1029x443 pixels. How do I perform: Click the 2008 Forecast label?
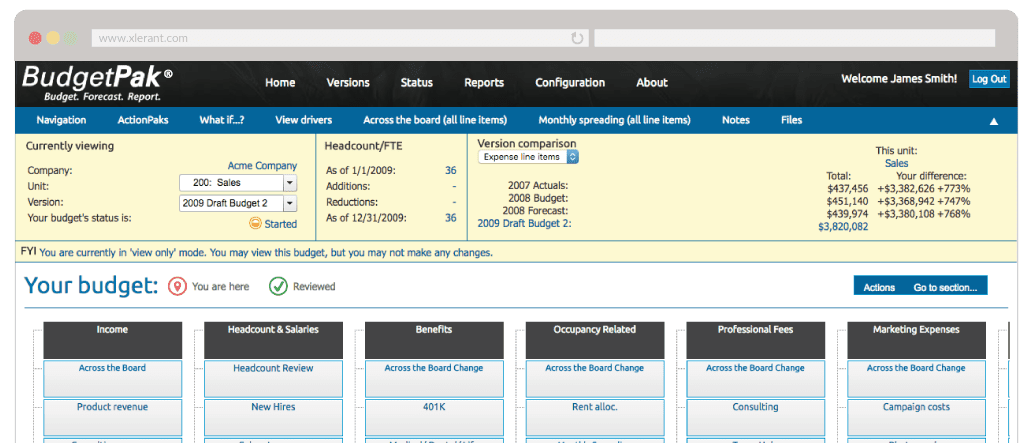click(535, 211)
